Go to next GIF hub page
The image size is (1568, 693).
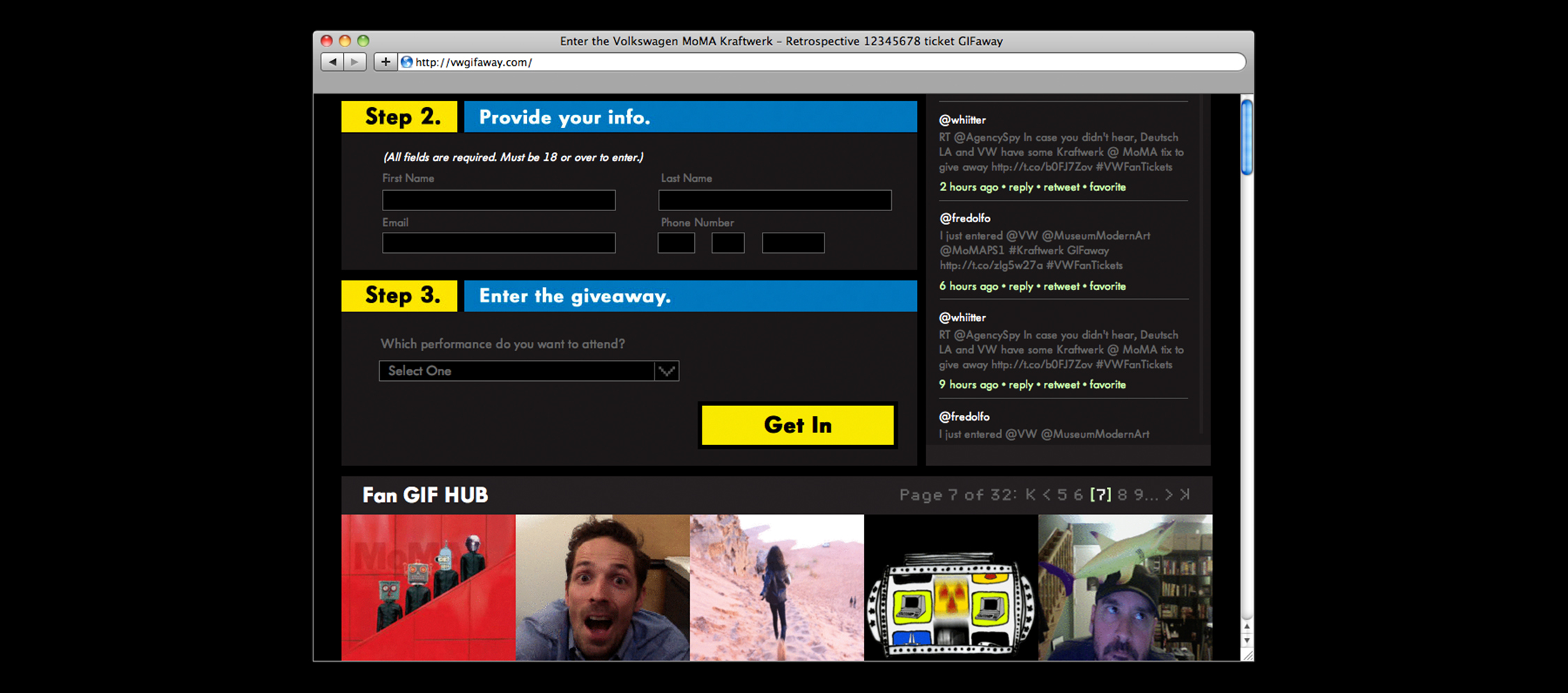1169,495
